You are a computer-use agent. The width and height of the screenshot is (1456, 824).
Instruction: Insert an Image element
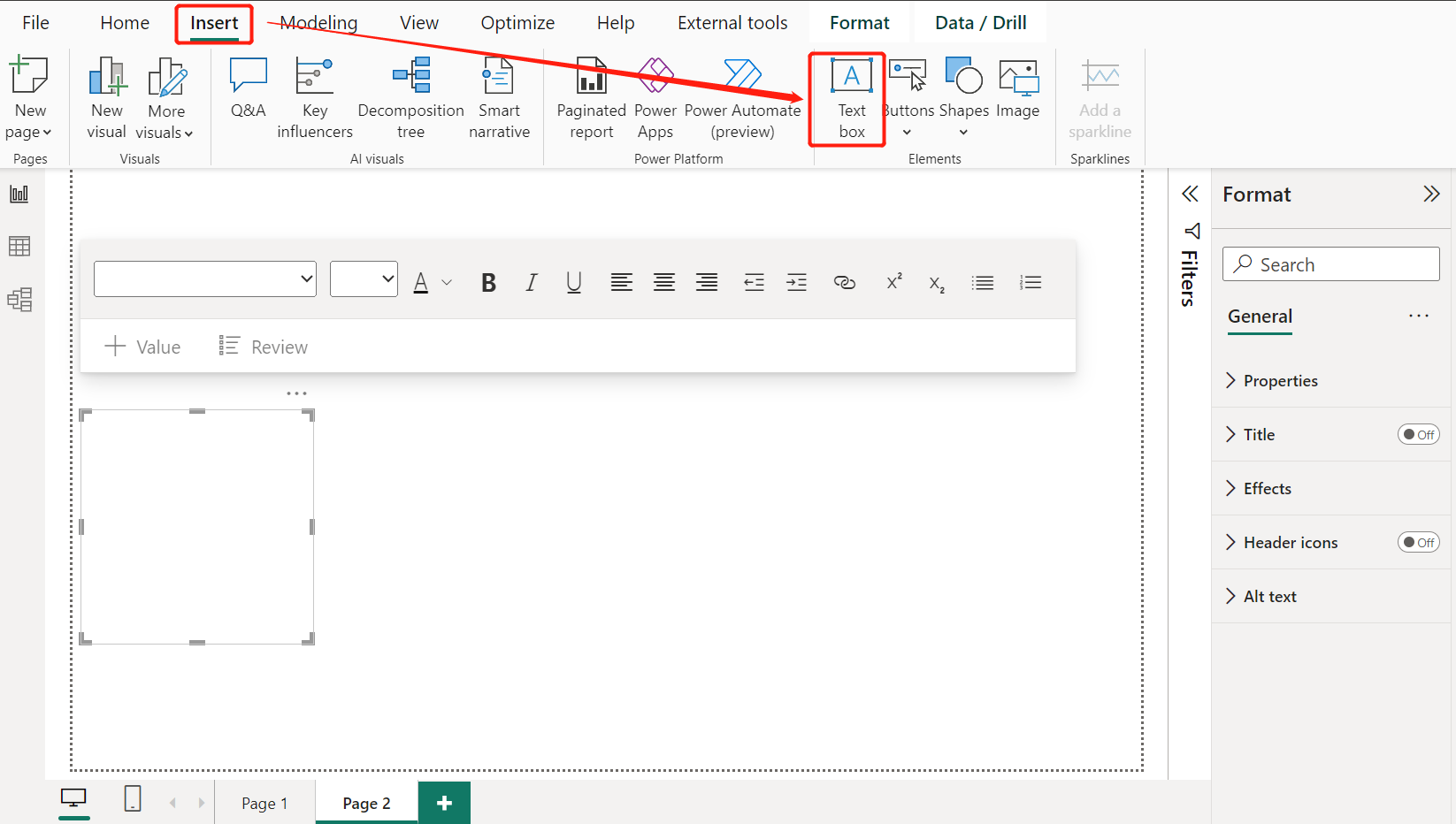tap(1017, 88)
